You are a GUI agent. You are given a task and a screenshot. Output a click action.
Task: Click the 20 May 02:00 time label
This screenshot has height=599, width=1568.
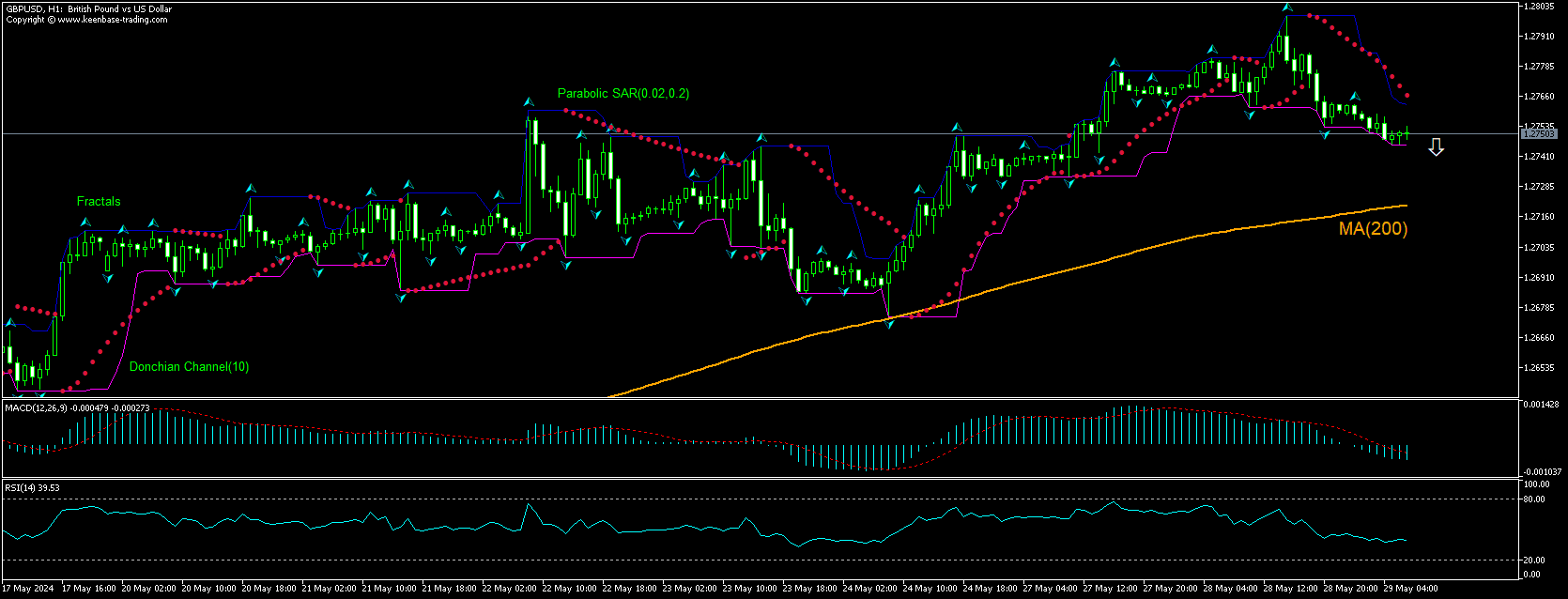(149, 589)
